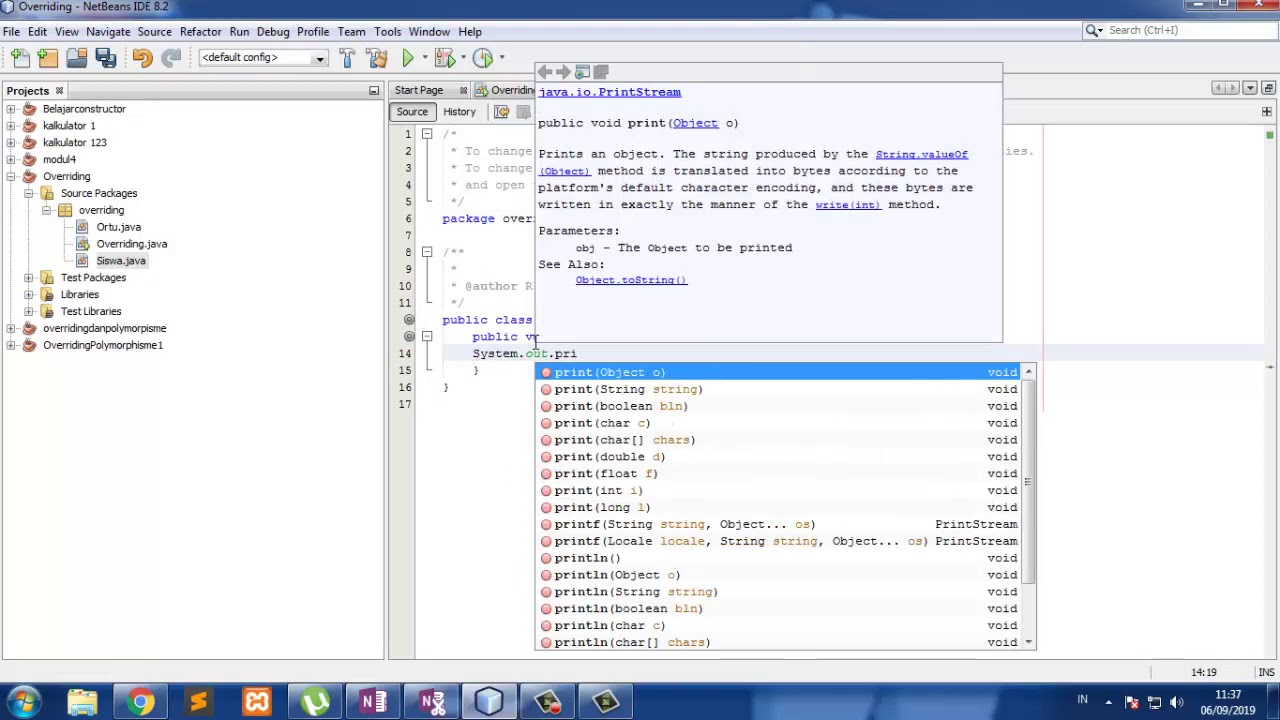Image resolution: width=1280 pixels, height=720 pixels.
Task: Follow the Object.toString() link
Action: pos(631,280)
